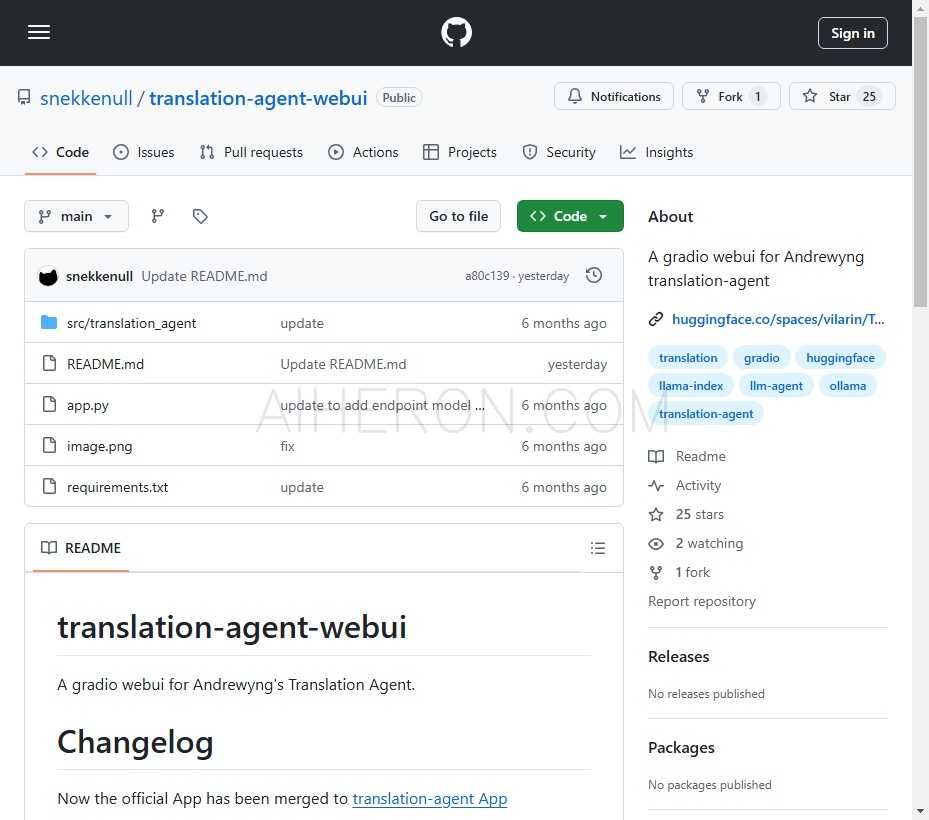Open the Projects tab

click(460, 152)
